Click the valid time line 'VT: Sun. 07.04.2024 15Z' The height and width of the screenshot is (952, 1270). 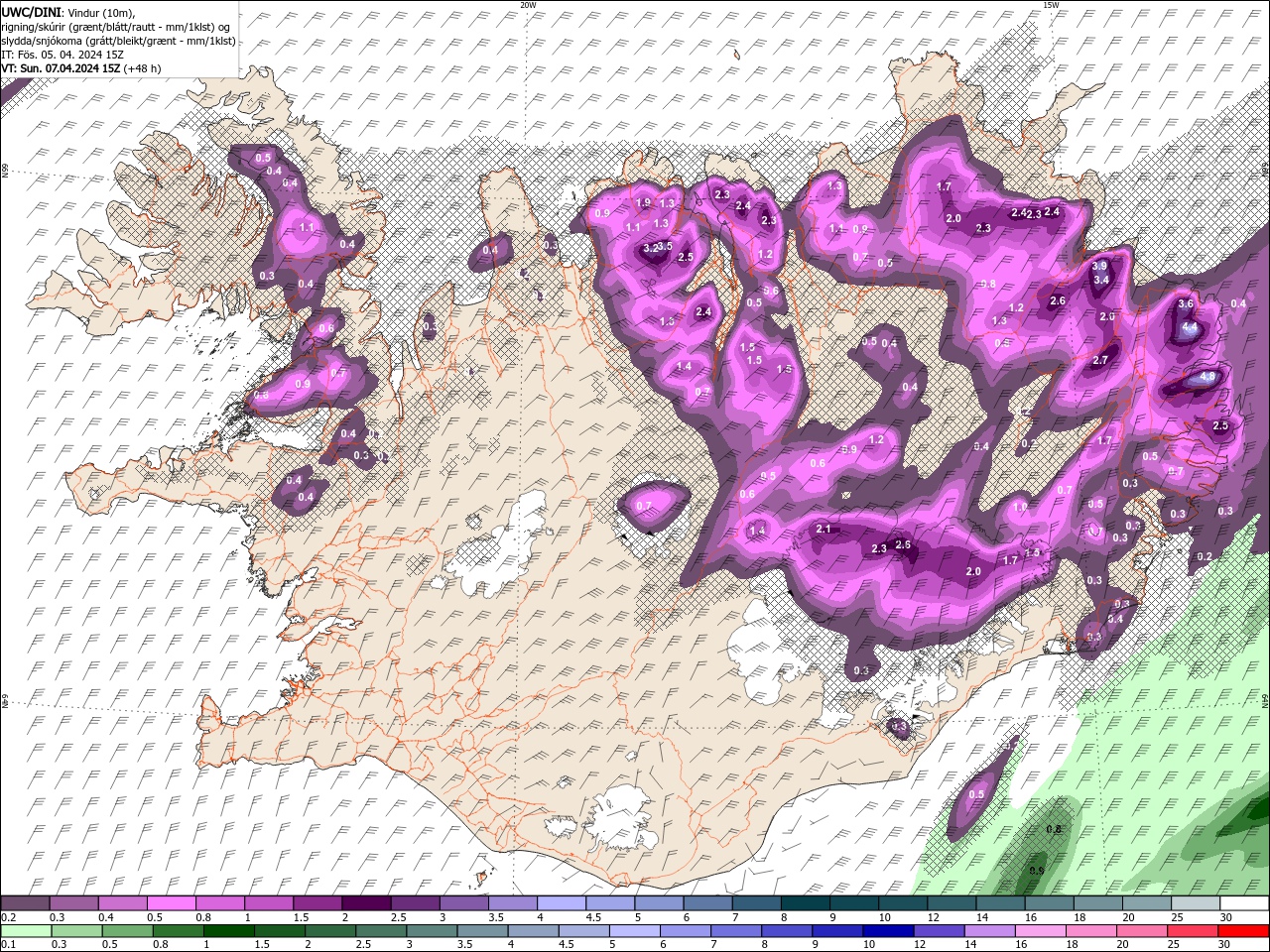pos(61,68)
